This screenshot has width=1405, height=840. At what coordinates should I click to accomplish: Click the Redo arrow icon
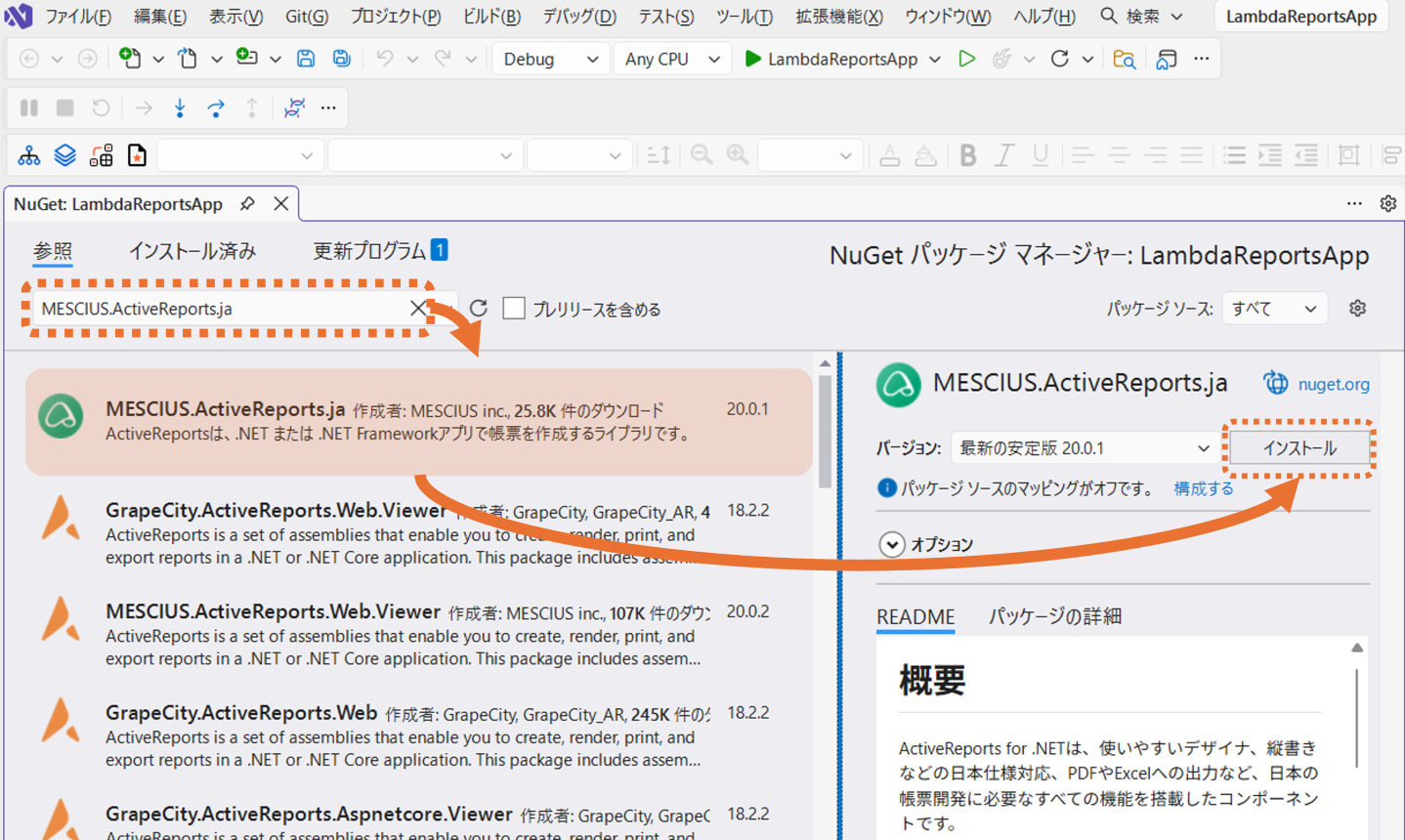point(443,59)
